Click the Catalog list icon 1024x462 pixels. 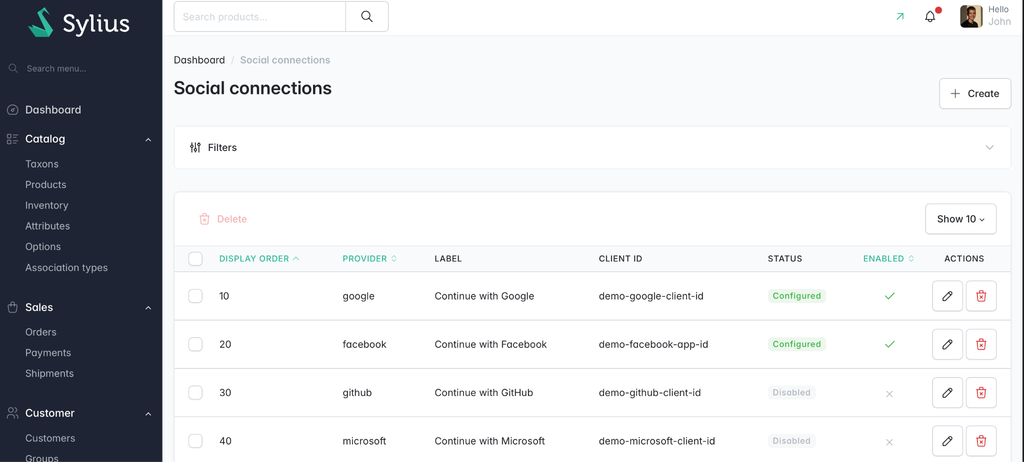coord(12,139)
